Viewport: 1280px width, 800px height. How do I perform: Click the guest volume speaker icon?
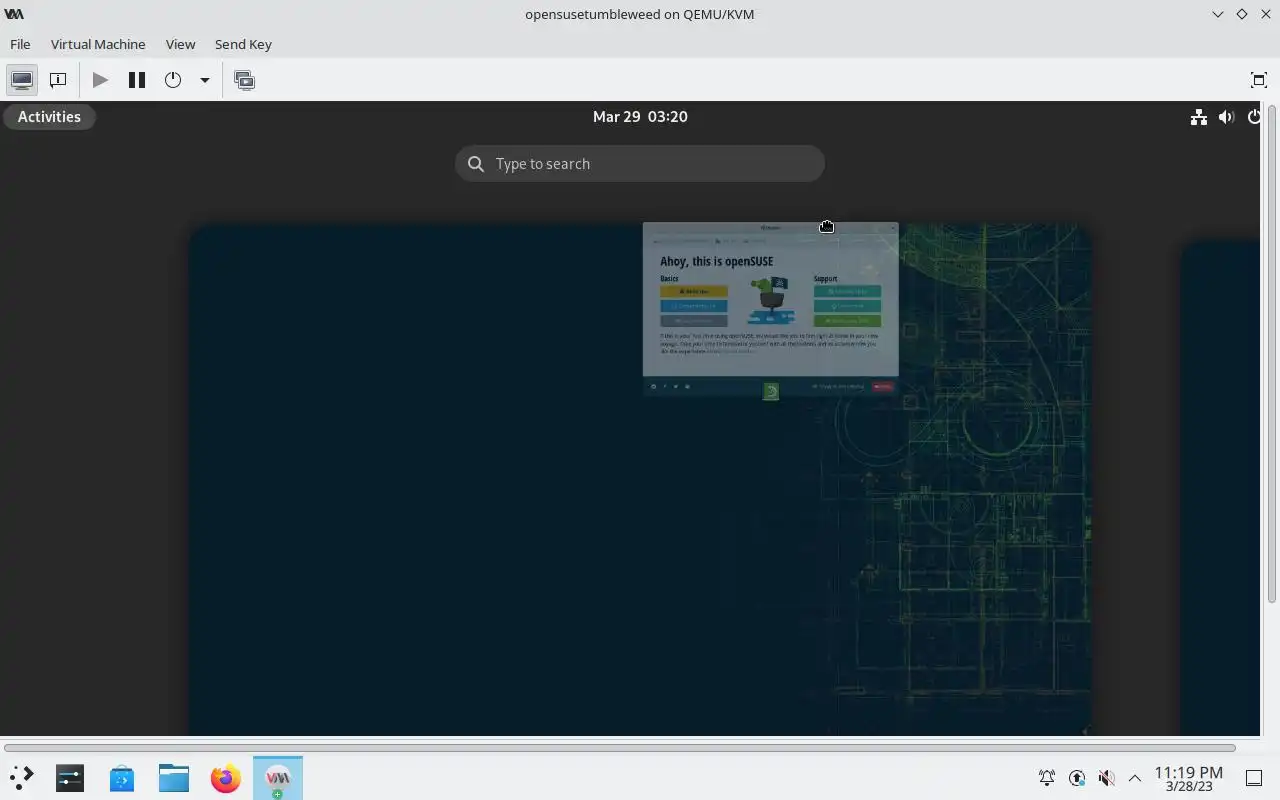tap(1226, 117)
